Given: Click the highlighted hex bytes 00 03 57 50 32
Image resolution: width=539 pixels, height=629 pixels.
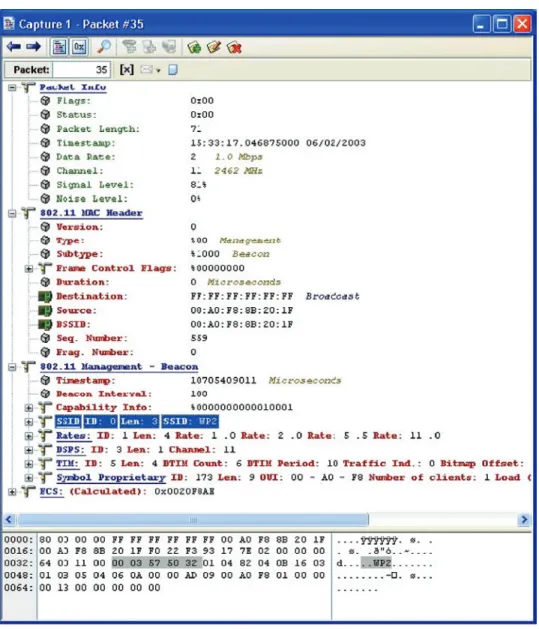Looking at the screenshot, I should click(157, 564).
